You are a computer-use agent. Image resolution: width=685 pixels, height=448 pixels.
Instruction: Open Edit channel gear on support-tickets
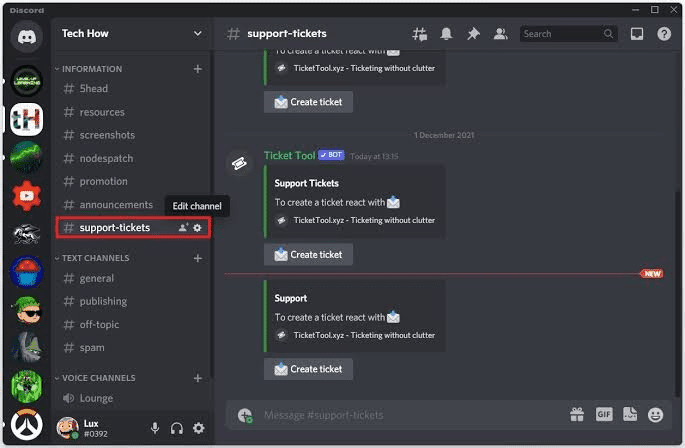tap(197, 228)
